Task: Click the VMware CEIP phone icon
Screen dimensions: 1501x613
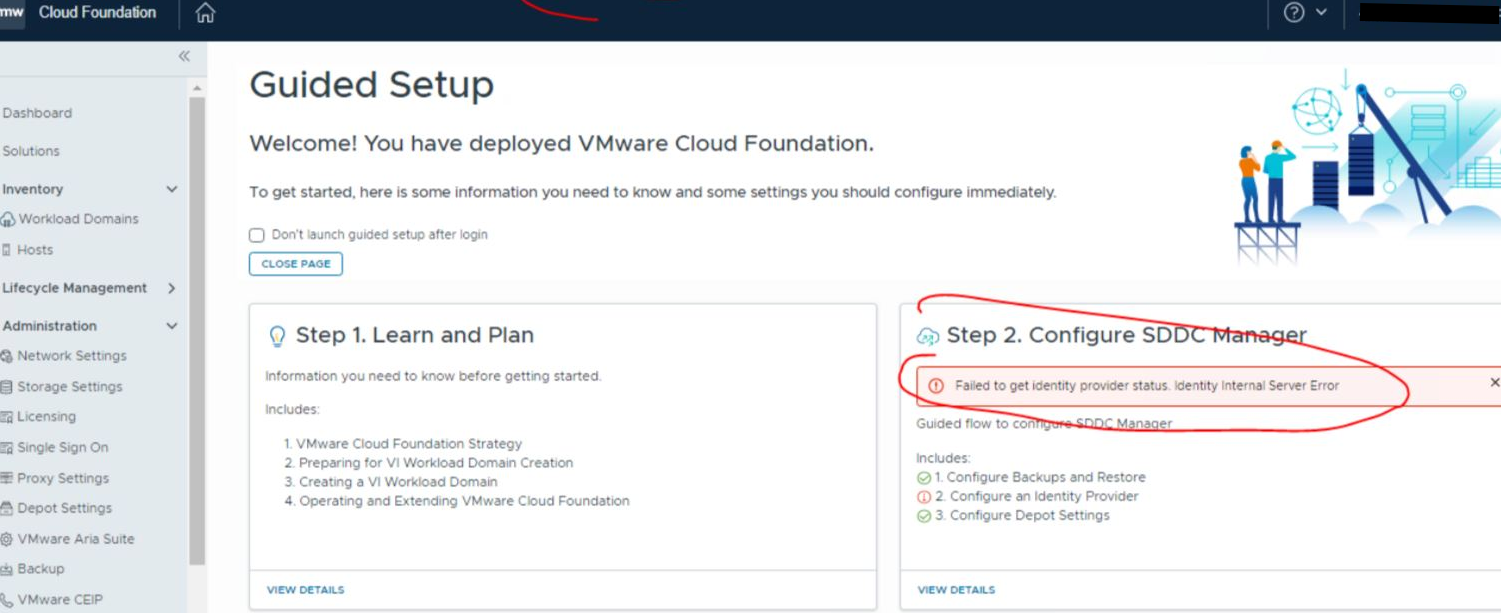Action: [x=7, y=600]
